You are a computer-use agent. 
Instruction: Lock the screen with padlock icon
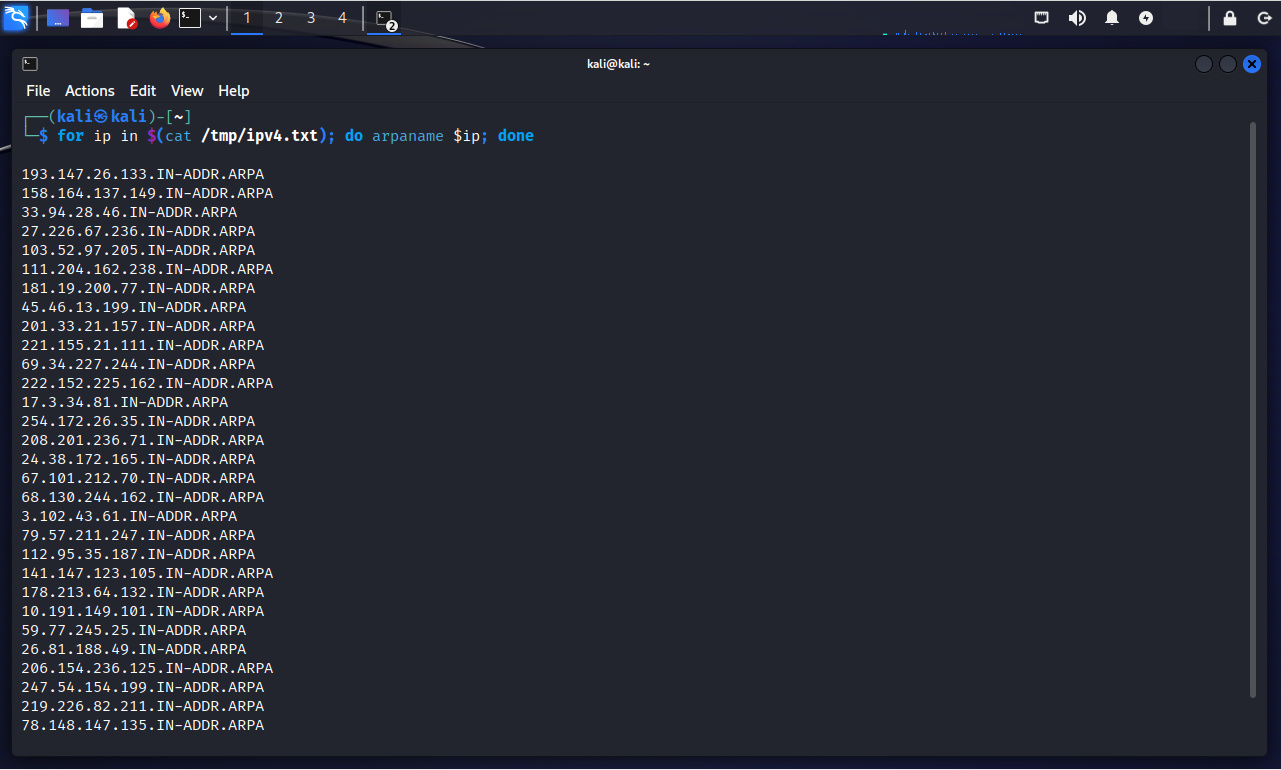tap(1230, 18)
